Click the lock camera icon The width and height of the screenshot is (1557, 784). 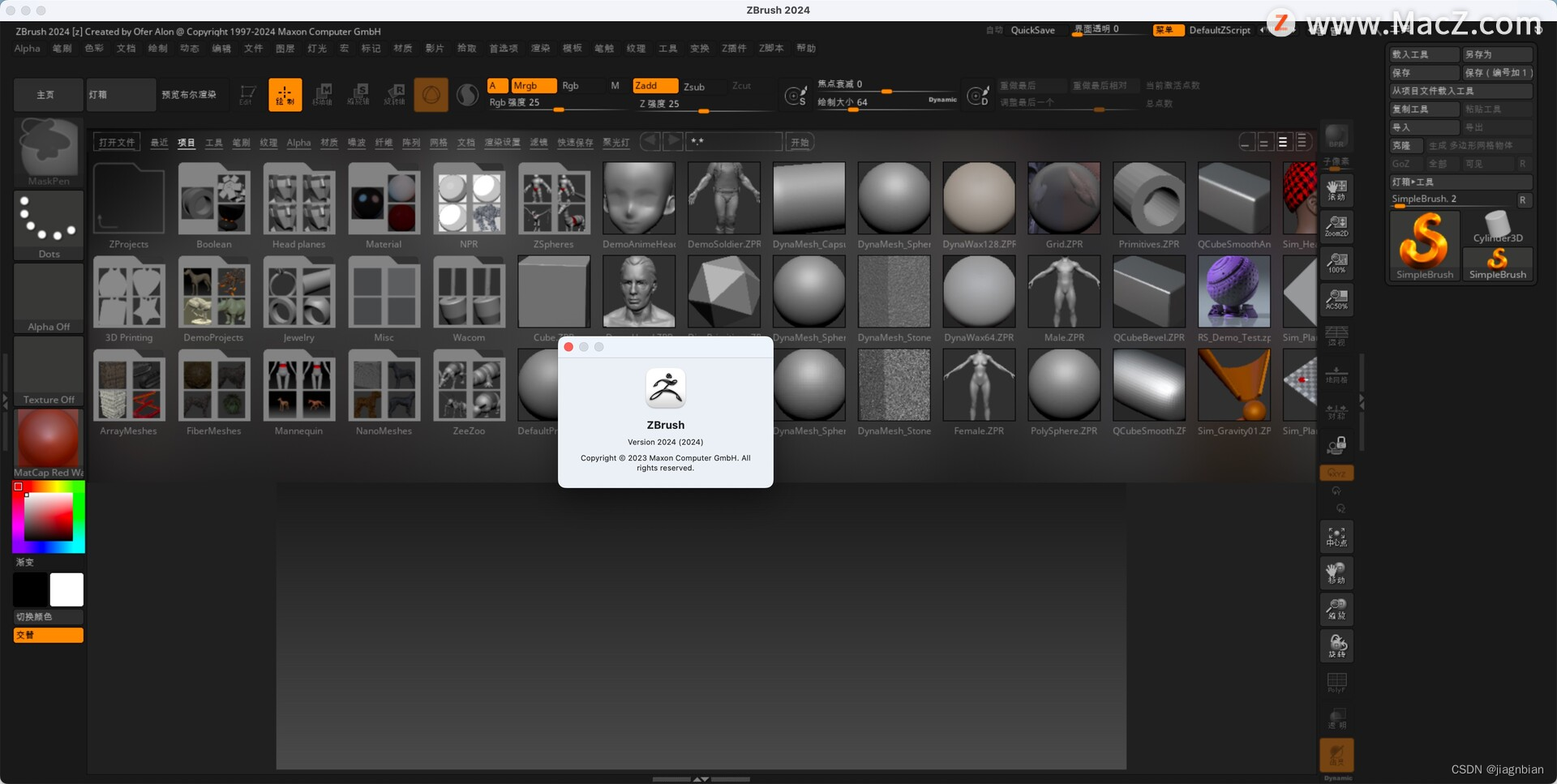point(1336,444)
